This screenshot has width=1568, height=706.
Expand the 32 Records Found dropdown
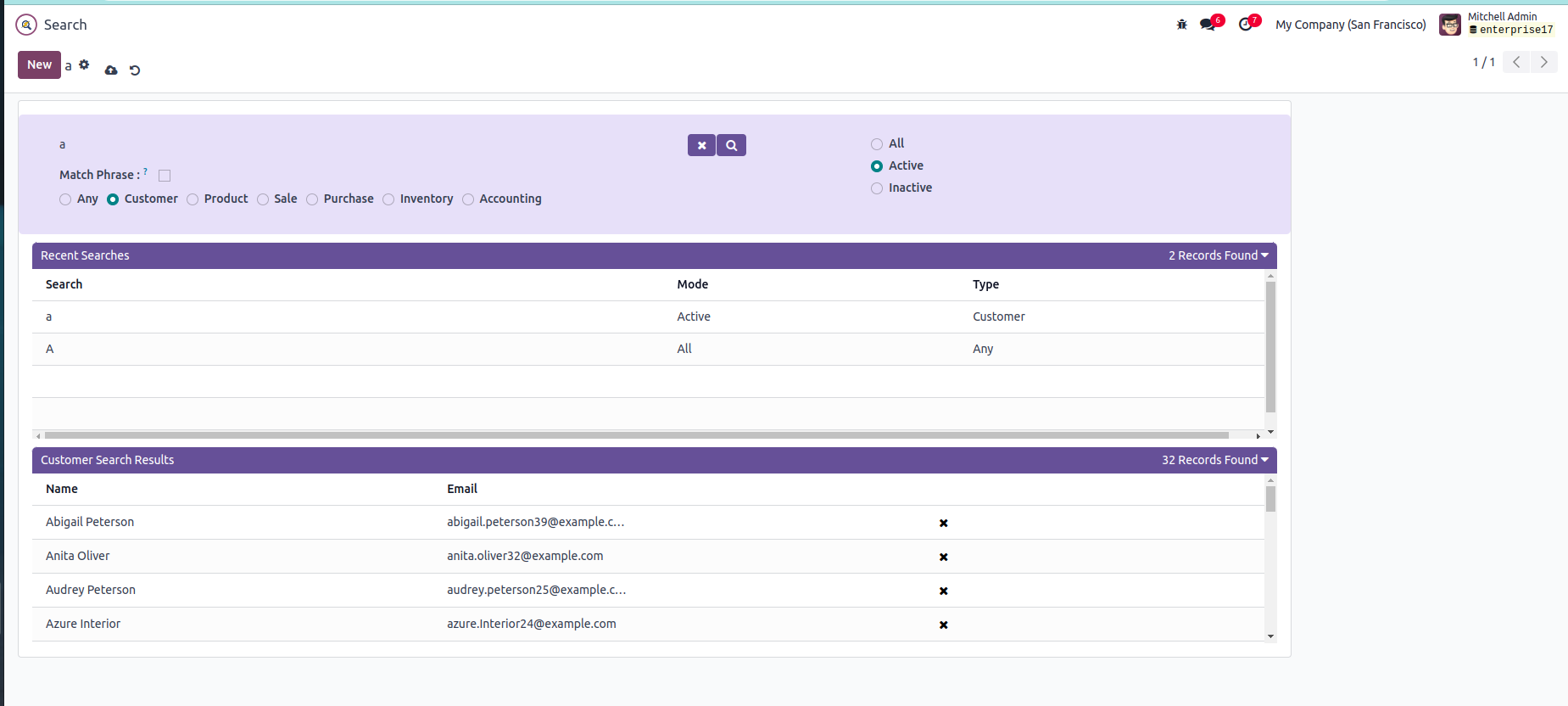[1215, 460]
